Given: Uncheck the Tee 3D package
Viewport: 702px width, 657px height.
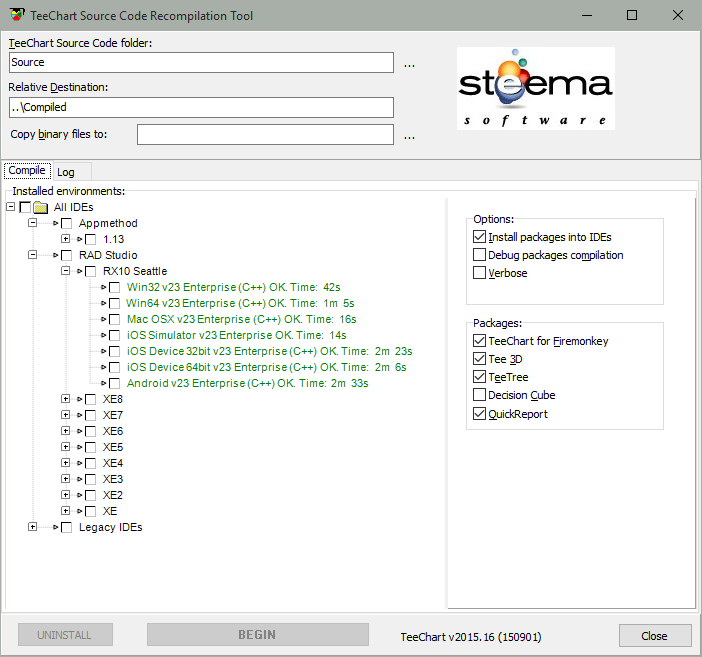Looking at the screenshot, I should [x=479, y=358].
